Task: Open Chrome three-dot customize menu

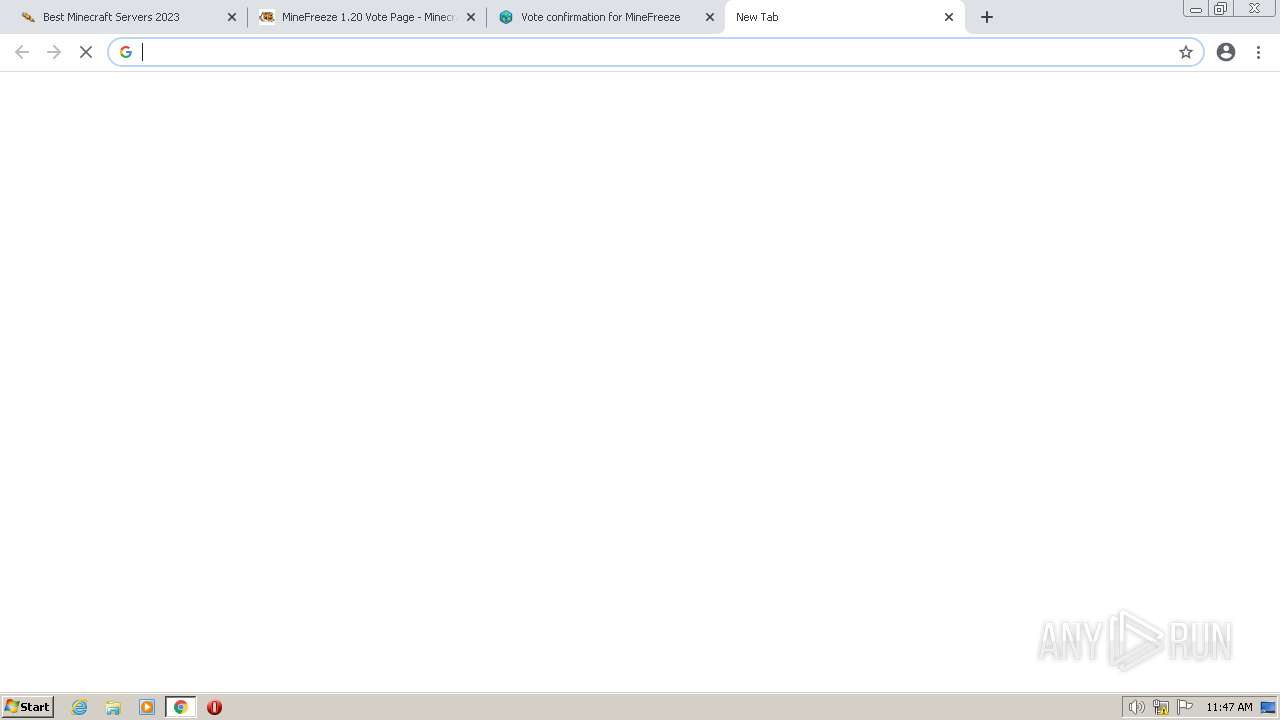Action: pos(1259,52)
